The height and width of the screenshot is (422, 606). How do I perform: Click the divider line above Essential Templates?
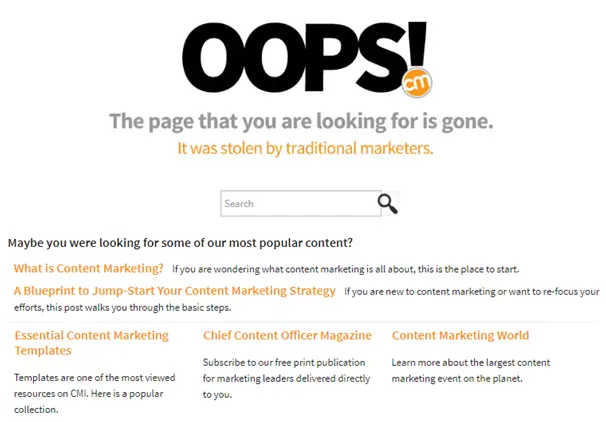[303, 322]
